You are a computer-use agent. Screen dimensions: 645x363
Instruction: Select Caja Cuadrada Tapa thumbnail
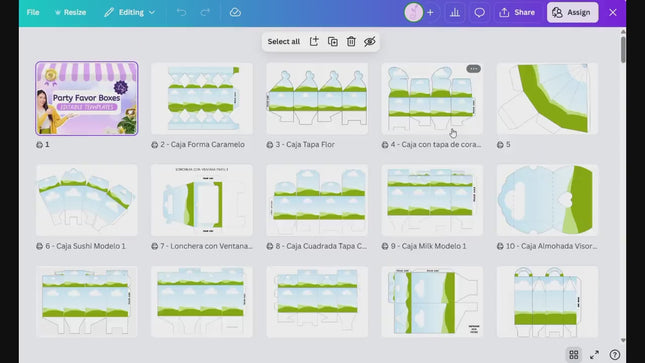click(317, 200)
